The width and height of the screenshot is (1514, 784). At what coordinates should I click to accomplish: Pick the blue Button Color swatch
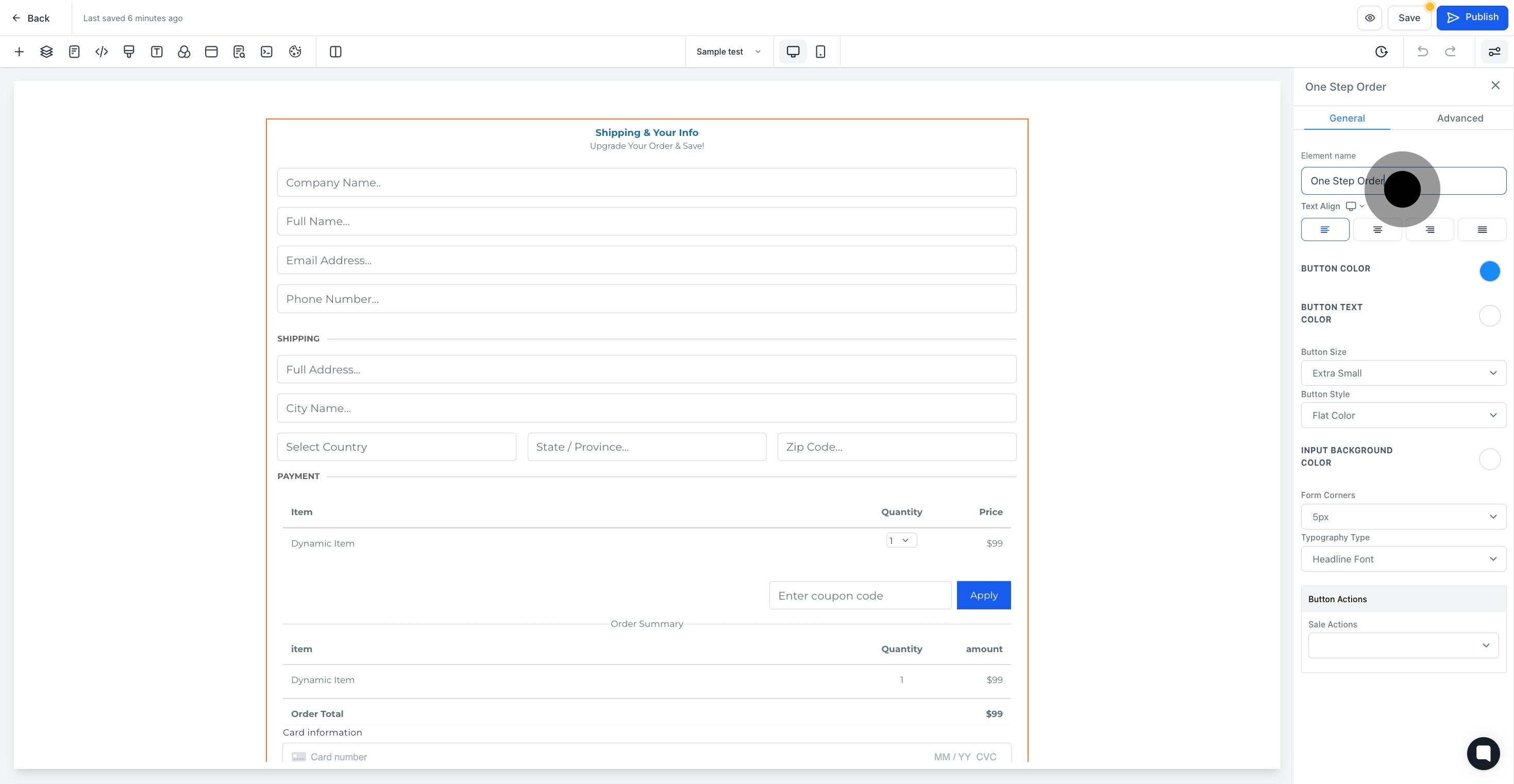[x=1489, y=271]
